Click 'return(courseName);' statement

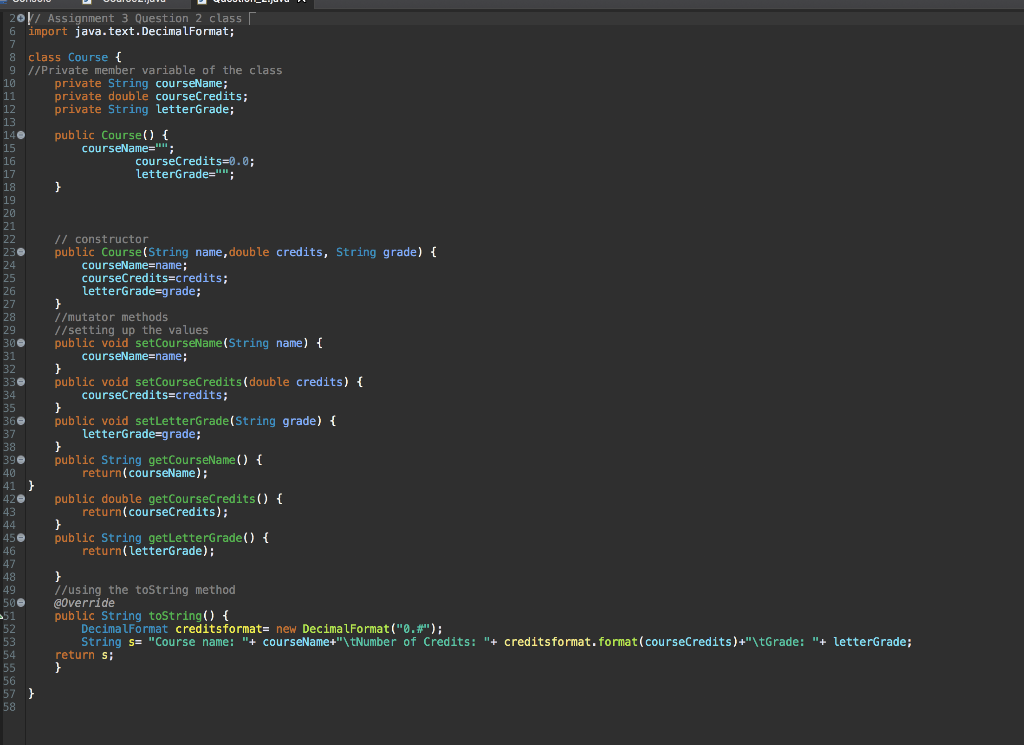pos(145,473)
